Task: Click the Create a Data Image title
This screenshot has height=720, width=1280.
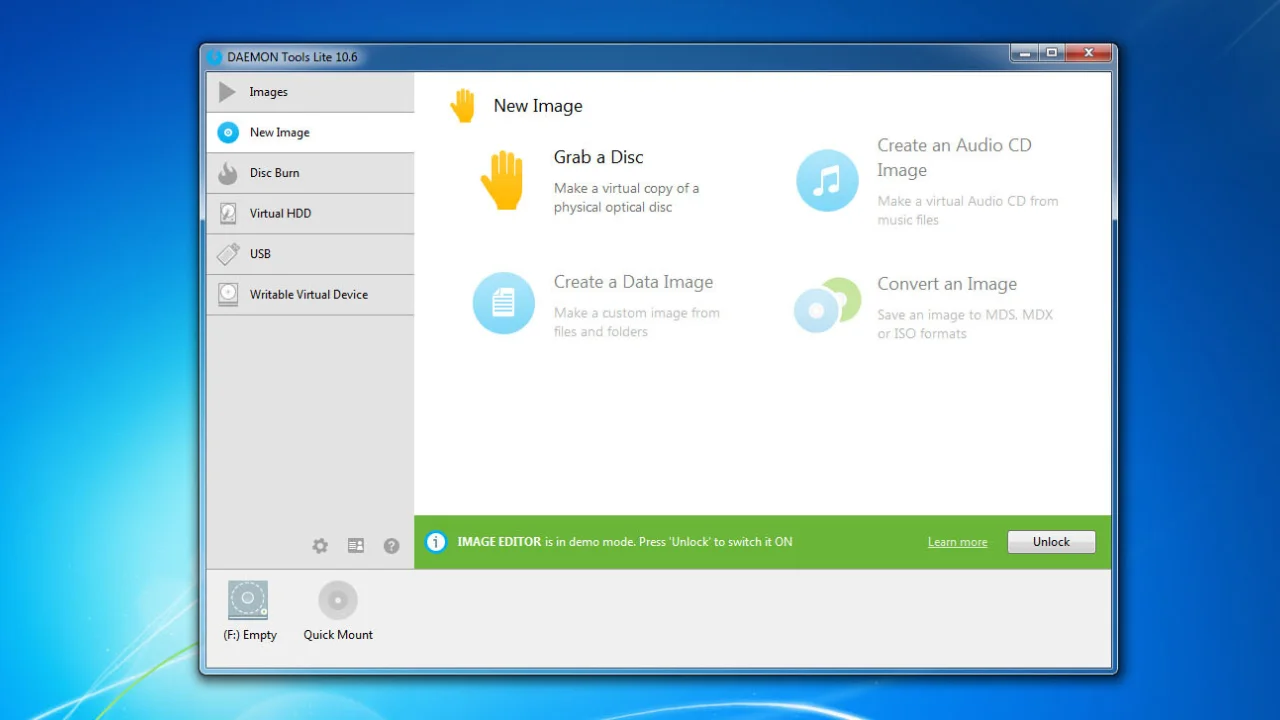Action: tap(634, 282)
